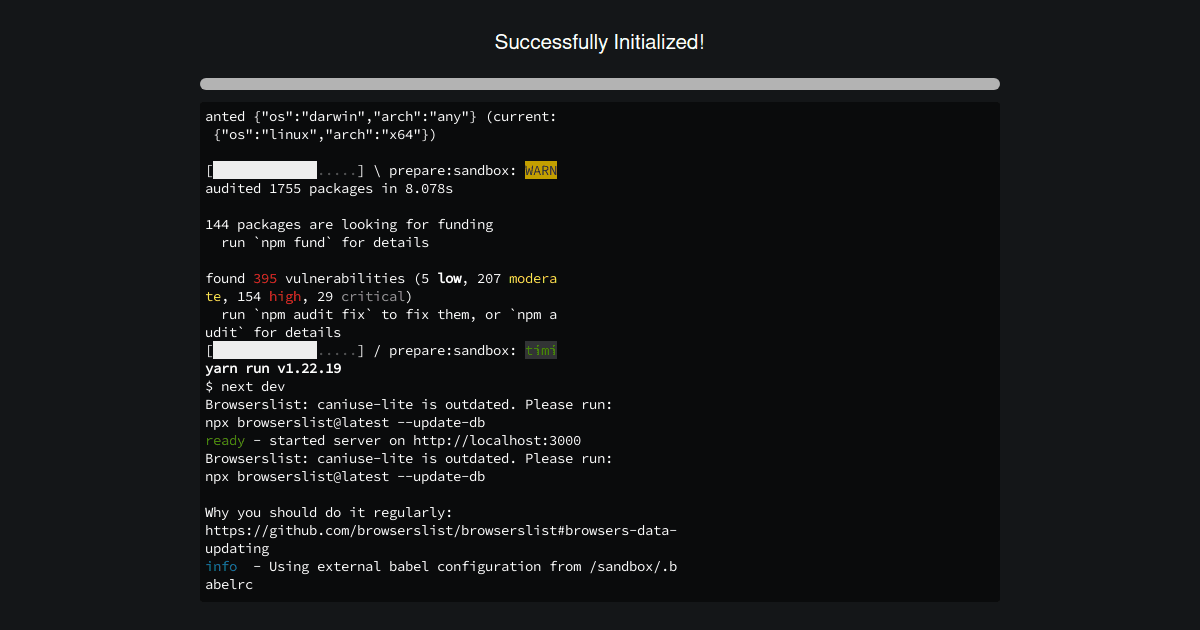Click the yellow "modera" severity text
The image size is (1200, 630).
[x=532, y=279]
